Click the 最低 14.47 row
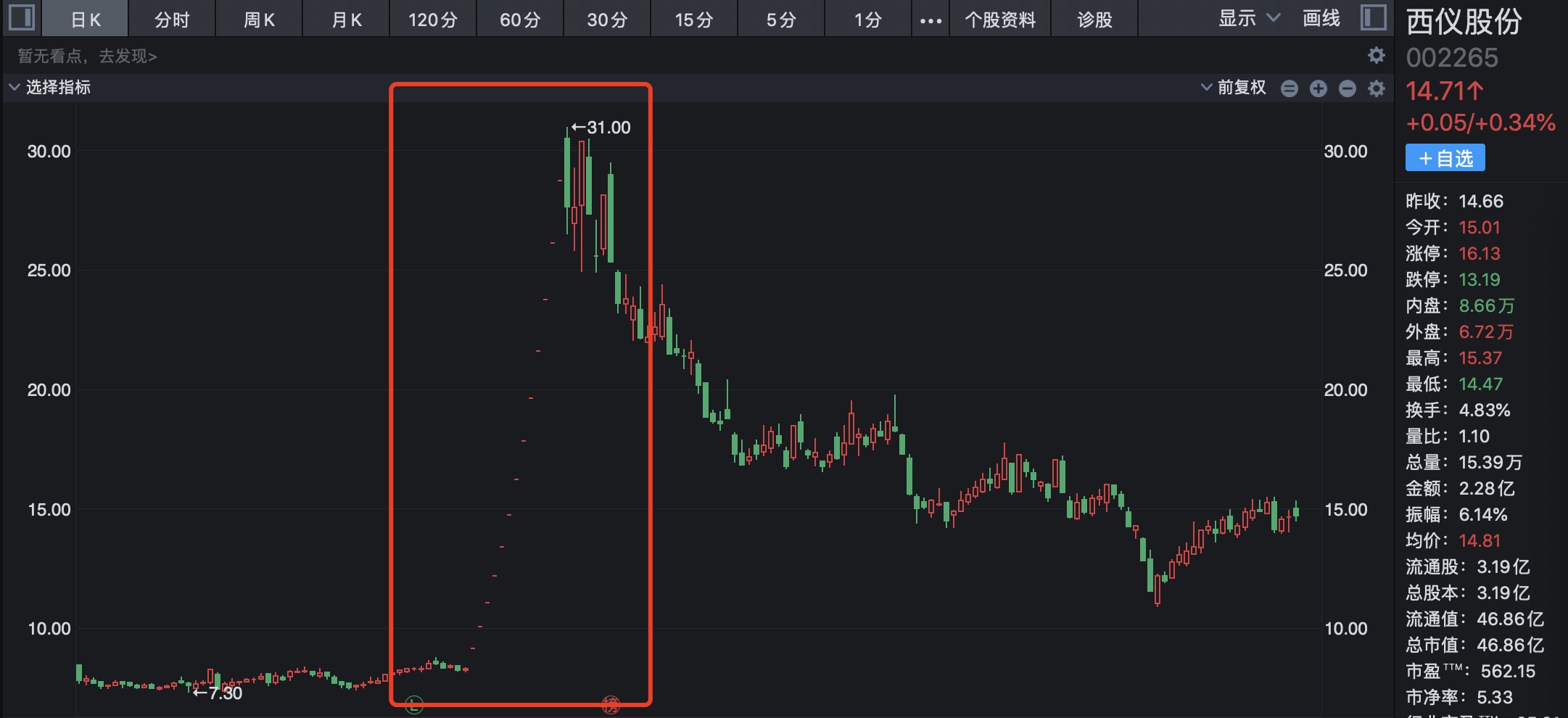The height and width of the screenshot is (718, 1568). 1454,384
